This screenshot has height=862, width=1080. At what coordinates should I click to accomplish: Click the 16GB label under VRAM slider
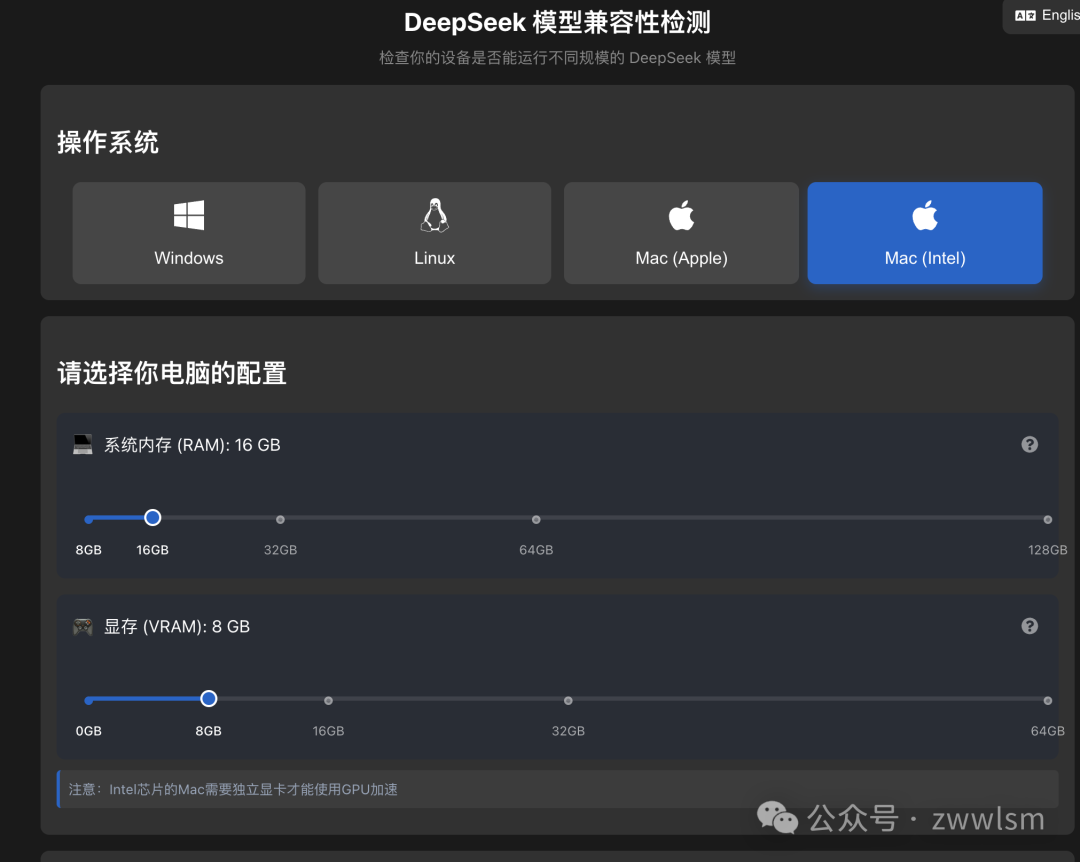pyautogui.click(x=329, y=731)
